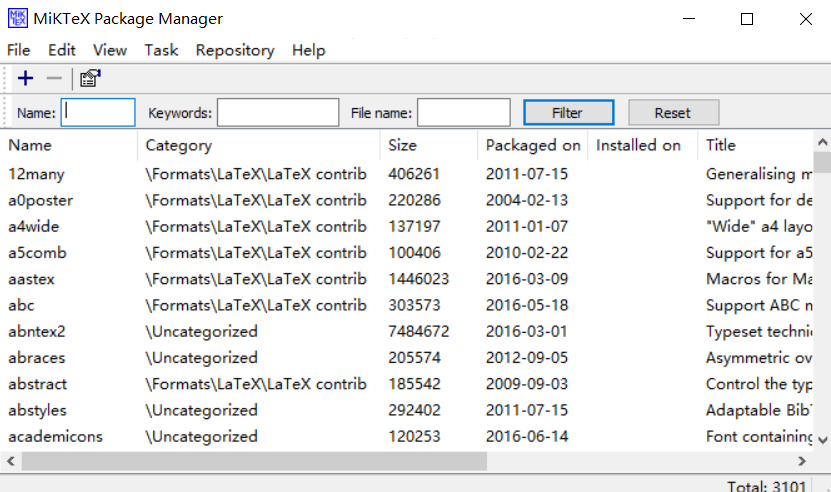
Task: Click the size value 7484672
Action: 419,331
